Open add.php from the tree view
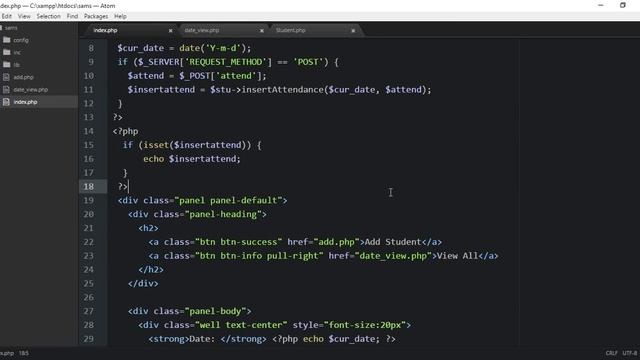 pyautogui.click(x=23, y=77)
